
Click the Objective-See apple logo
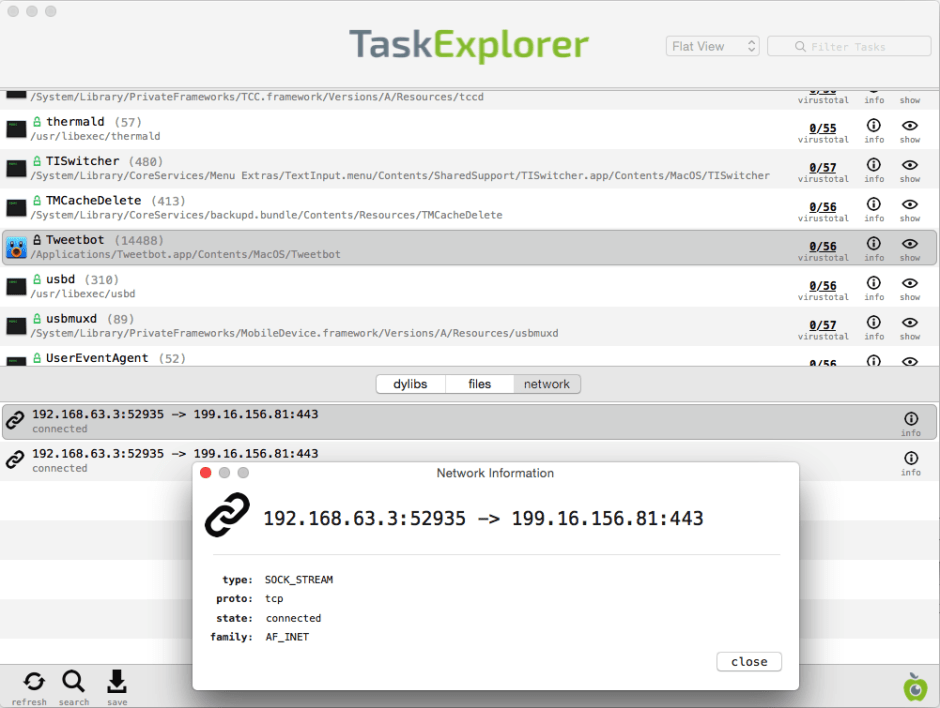[x=915, y=688]
